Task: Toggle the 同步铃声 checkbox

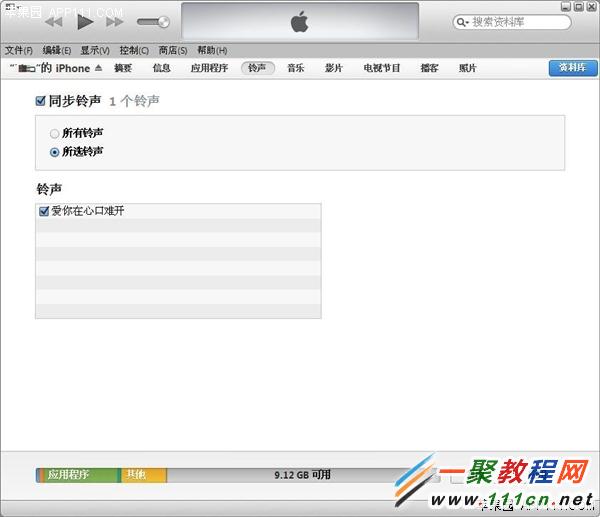Action: (40, 101)
